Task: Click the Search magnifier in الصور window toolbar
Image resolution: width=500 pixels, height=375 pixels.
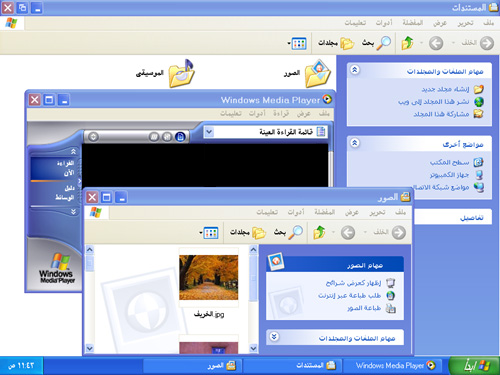Action: coord(295,232)
